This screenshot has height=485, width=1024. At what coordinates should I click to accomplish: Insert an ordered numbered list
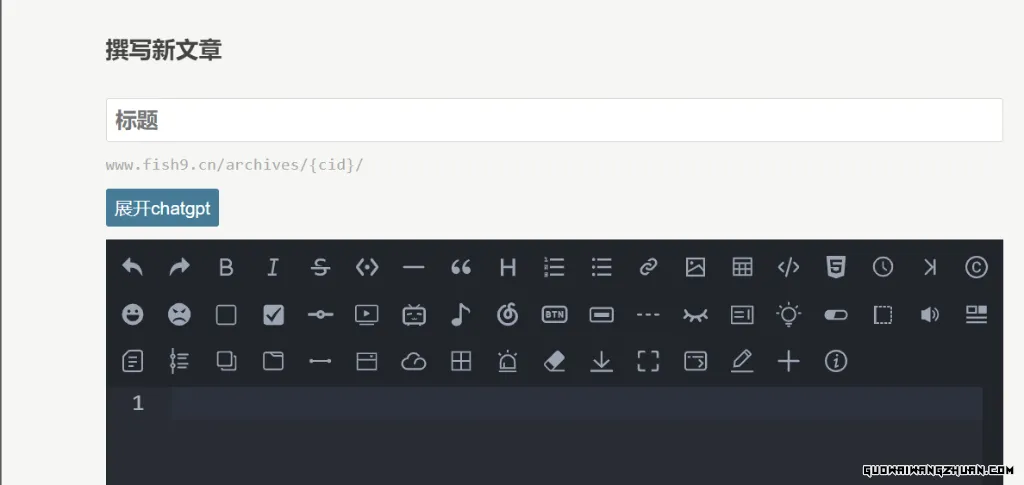tap(554, 267)
